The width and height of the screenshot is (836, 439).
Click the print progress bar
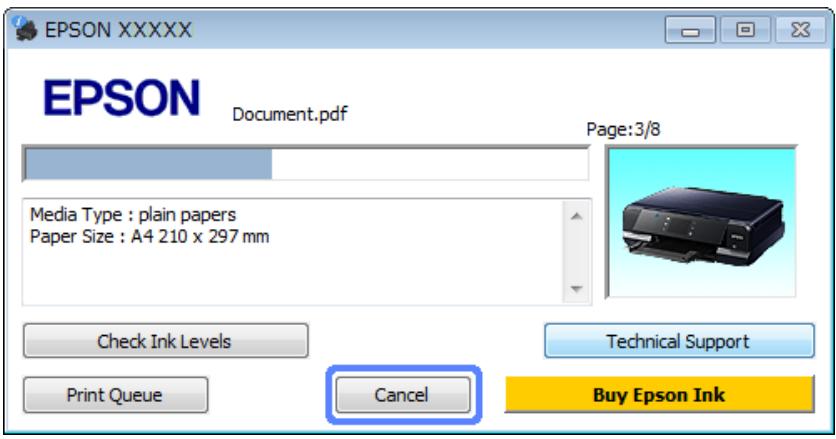pos(306,165)
